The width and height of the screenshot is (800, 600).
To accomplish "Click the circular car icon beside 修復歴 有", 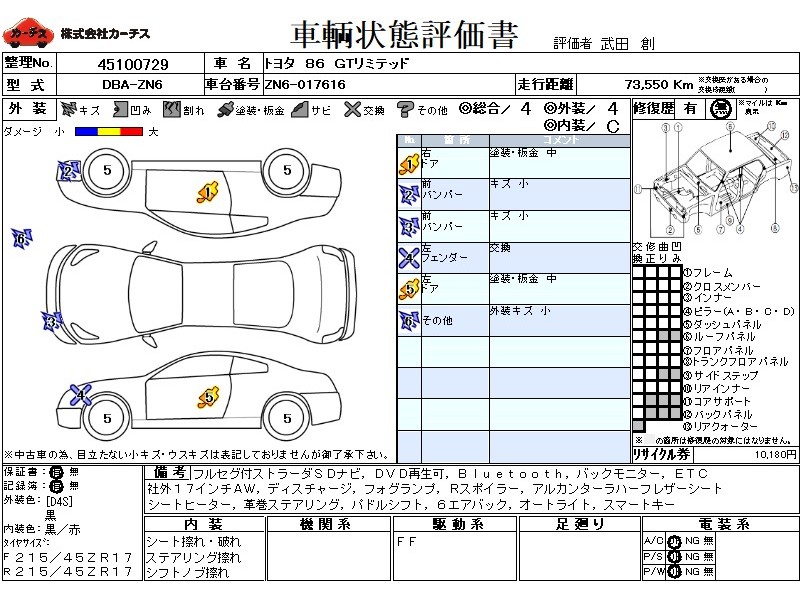I will tap(721, 109).
